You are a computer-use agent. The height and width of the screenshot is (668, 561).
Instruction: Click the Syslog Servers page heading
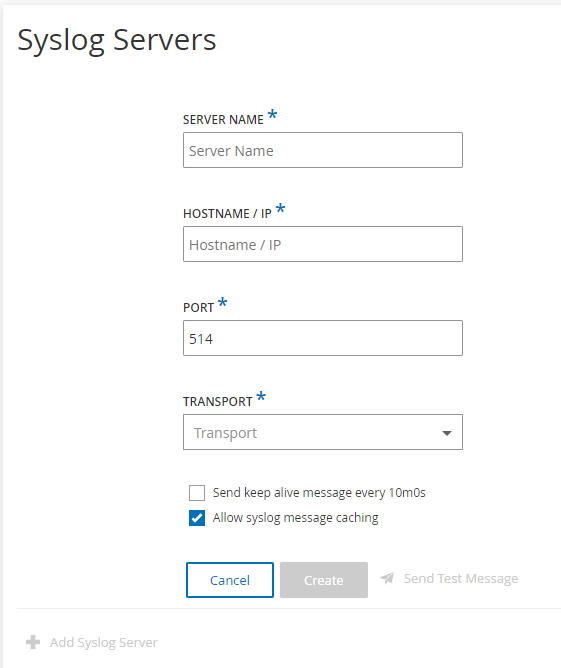pyautogui.click(x=117, y=40)
